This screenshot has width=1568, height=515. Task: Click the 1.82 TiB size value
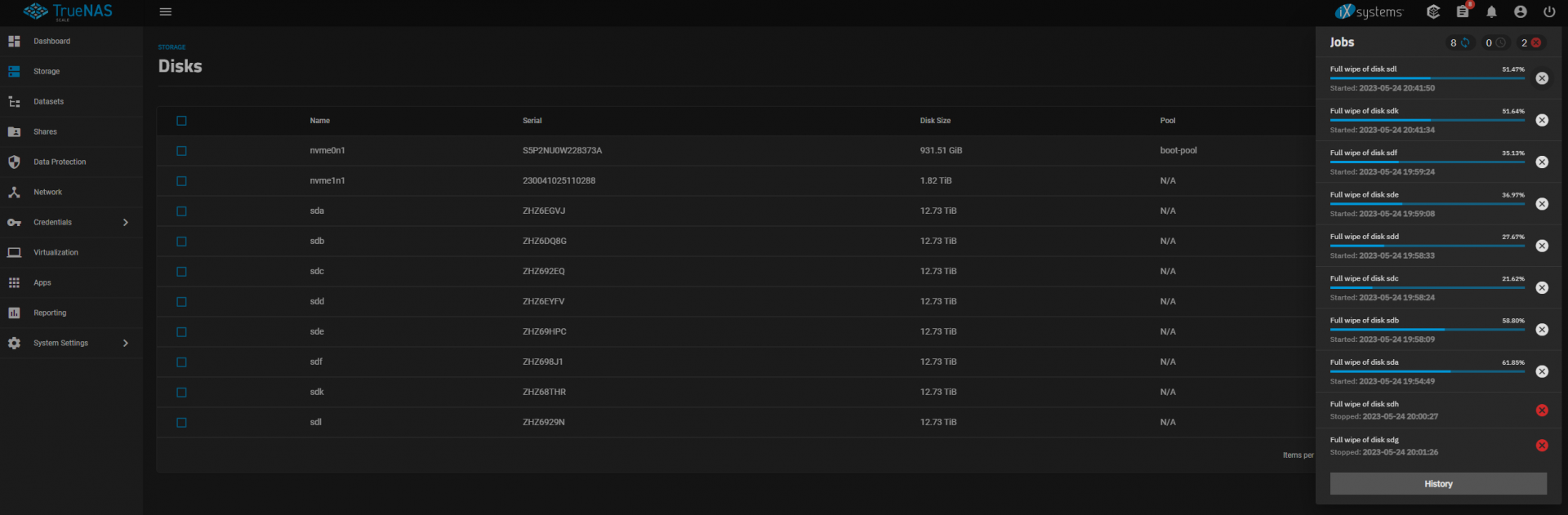tap(936, 181)
